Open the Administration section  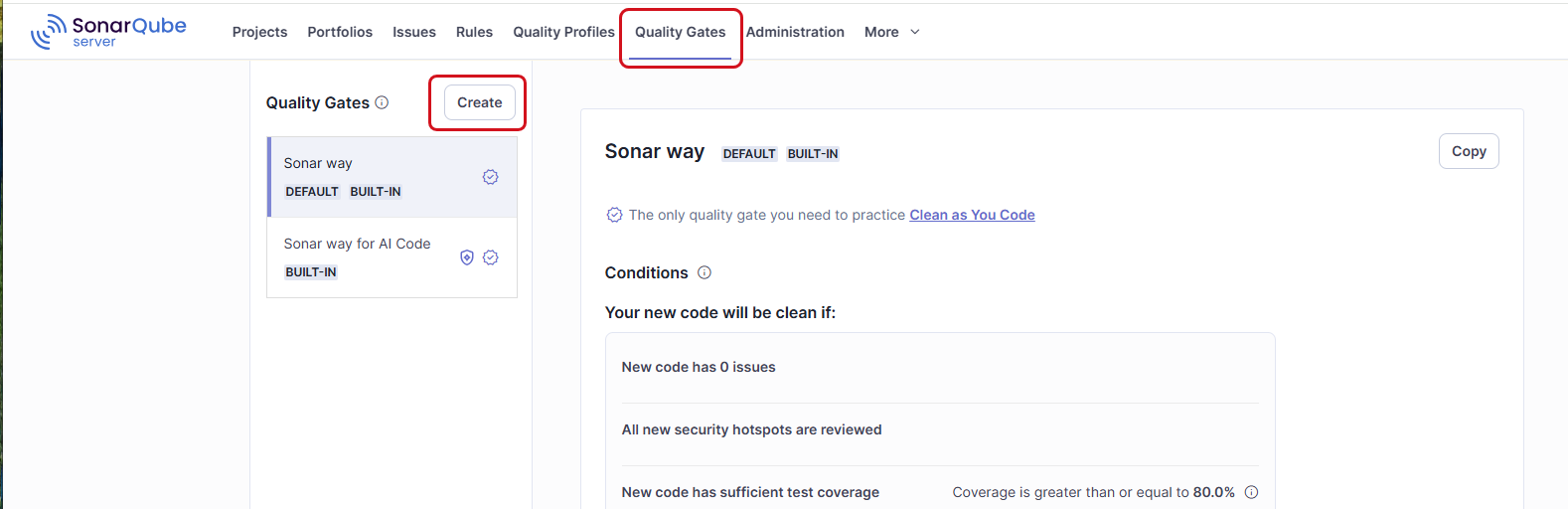point(795,32)
